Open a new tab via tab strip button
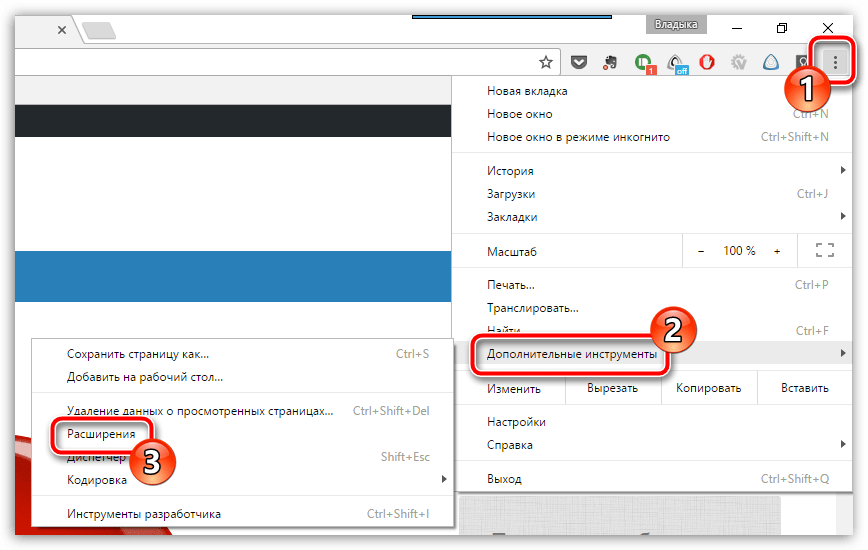The image size is (868, 550). point(99,30)
